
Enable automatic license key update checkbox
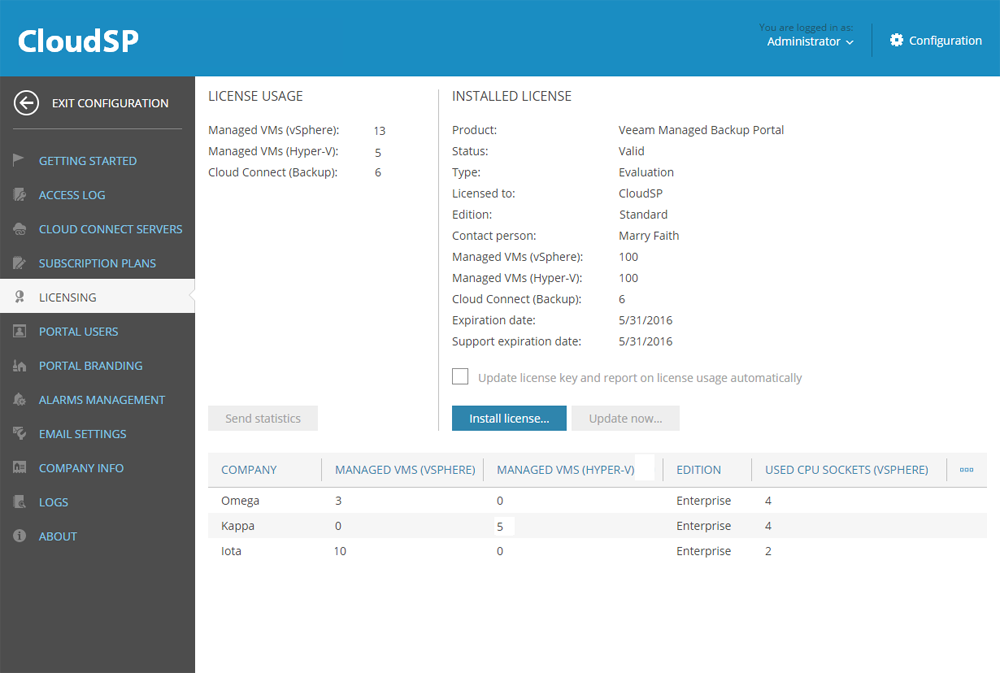[460, 376]
